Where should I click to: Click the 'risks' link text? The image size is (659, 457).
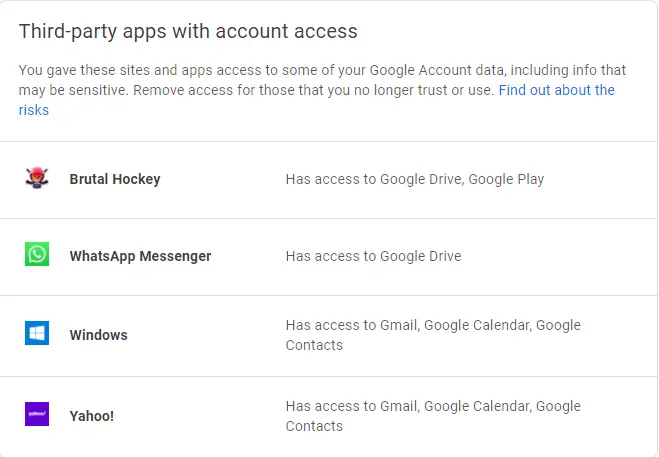tap(34, 110)
